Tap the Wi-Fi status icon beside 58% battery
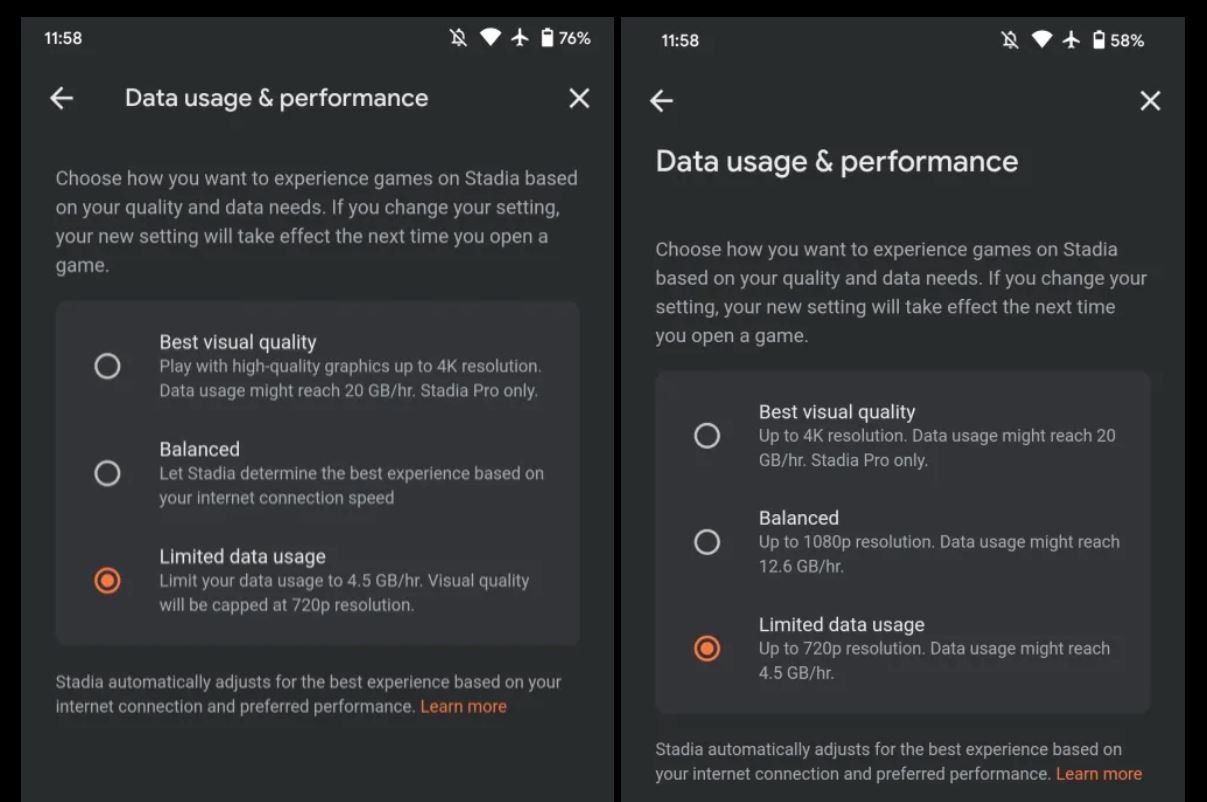Viewport: 1207px width, 802px height. coord(1042,40)
